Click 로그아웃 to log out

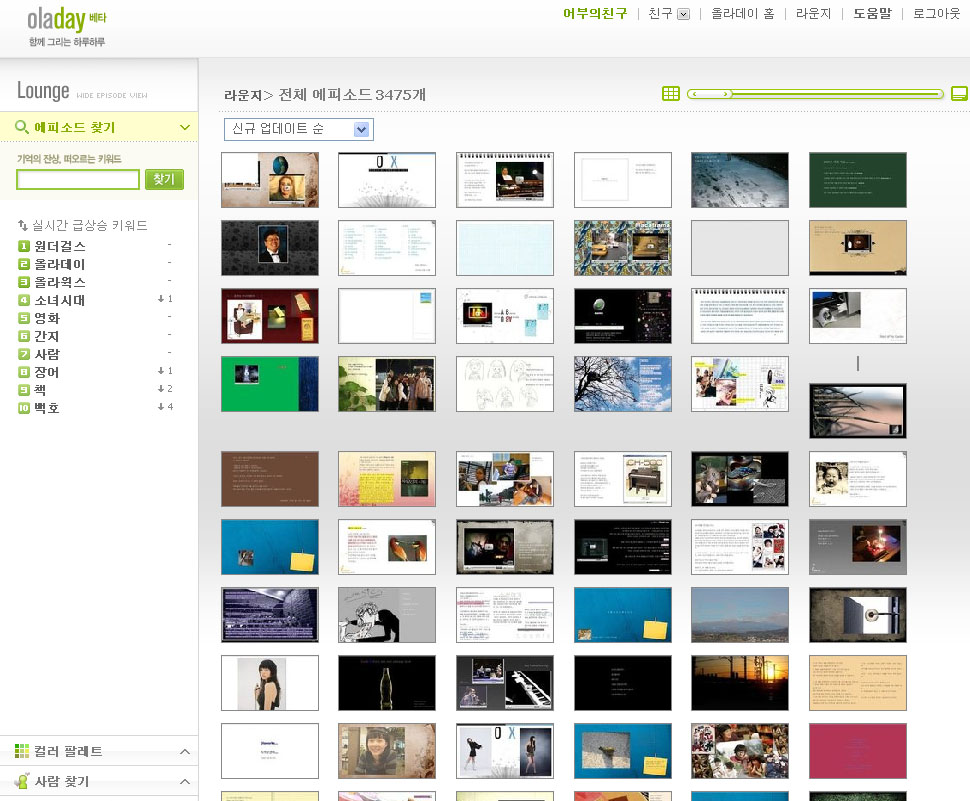[x=936, y=14]
